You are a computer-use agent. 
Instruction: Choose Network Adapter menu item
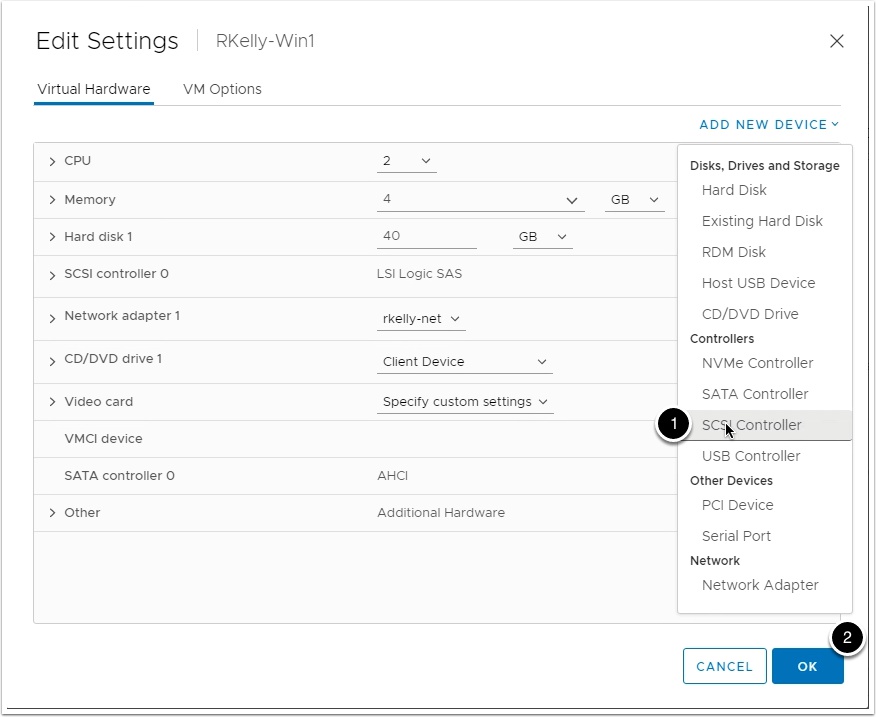pyautogui.click(x=760, y=585)
